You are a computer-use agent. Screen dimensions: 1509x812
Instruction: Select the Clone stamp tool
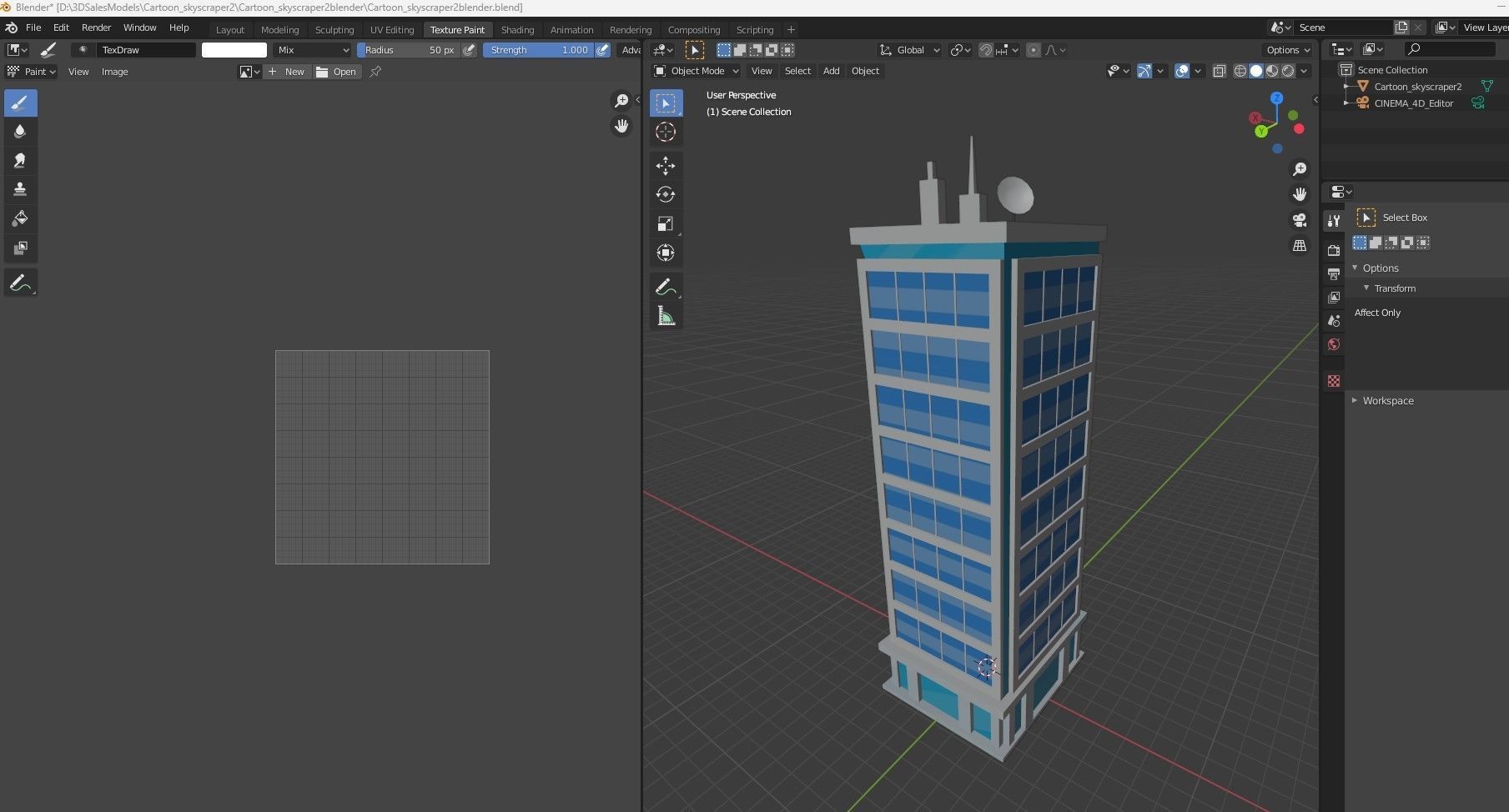(x=20, y=190)
